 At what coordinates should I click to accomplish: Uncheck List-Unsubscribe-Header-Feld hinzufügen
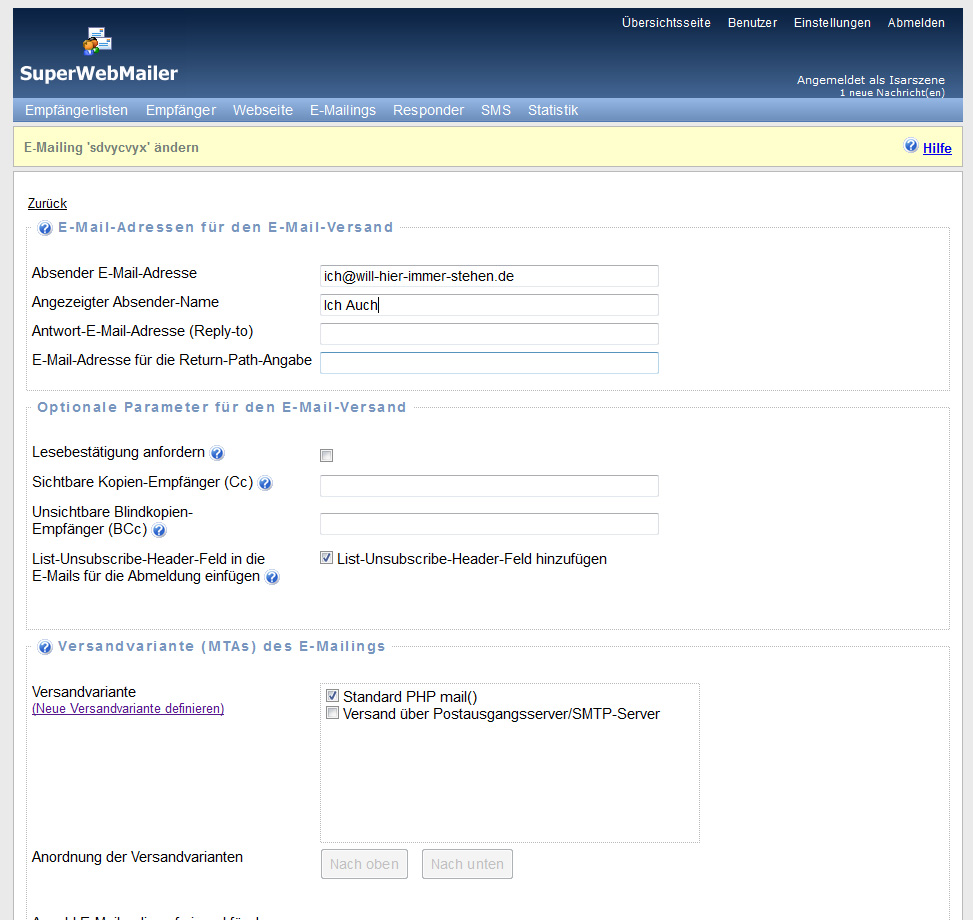tap(327, 558)
